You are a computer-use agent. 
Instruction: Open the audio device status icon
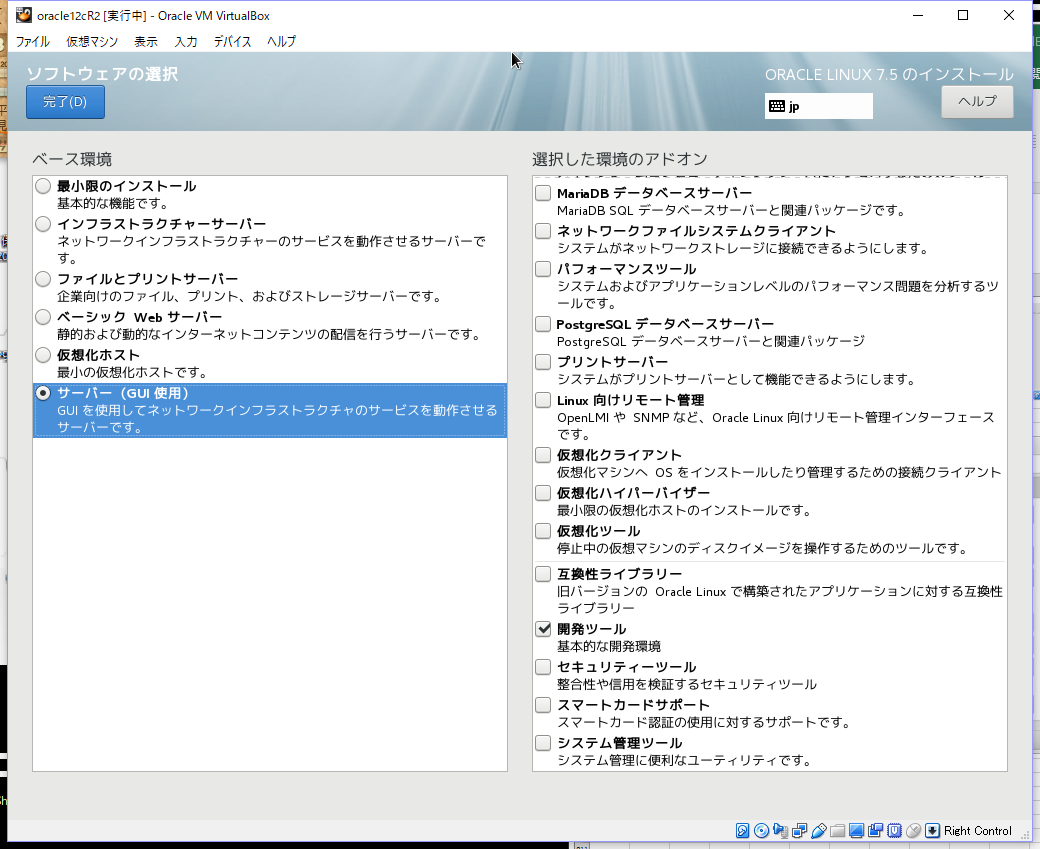[x=781, y=831]
